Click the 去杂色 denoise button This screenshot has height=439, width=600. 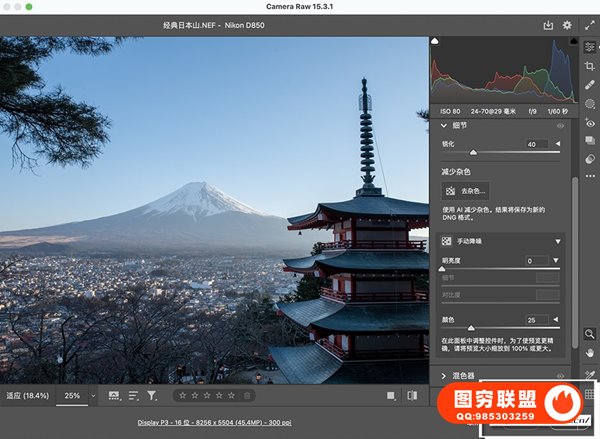click(466, 190)
